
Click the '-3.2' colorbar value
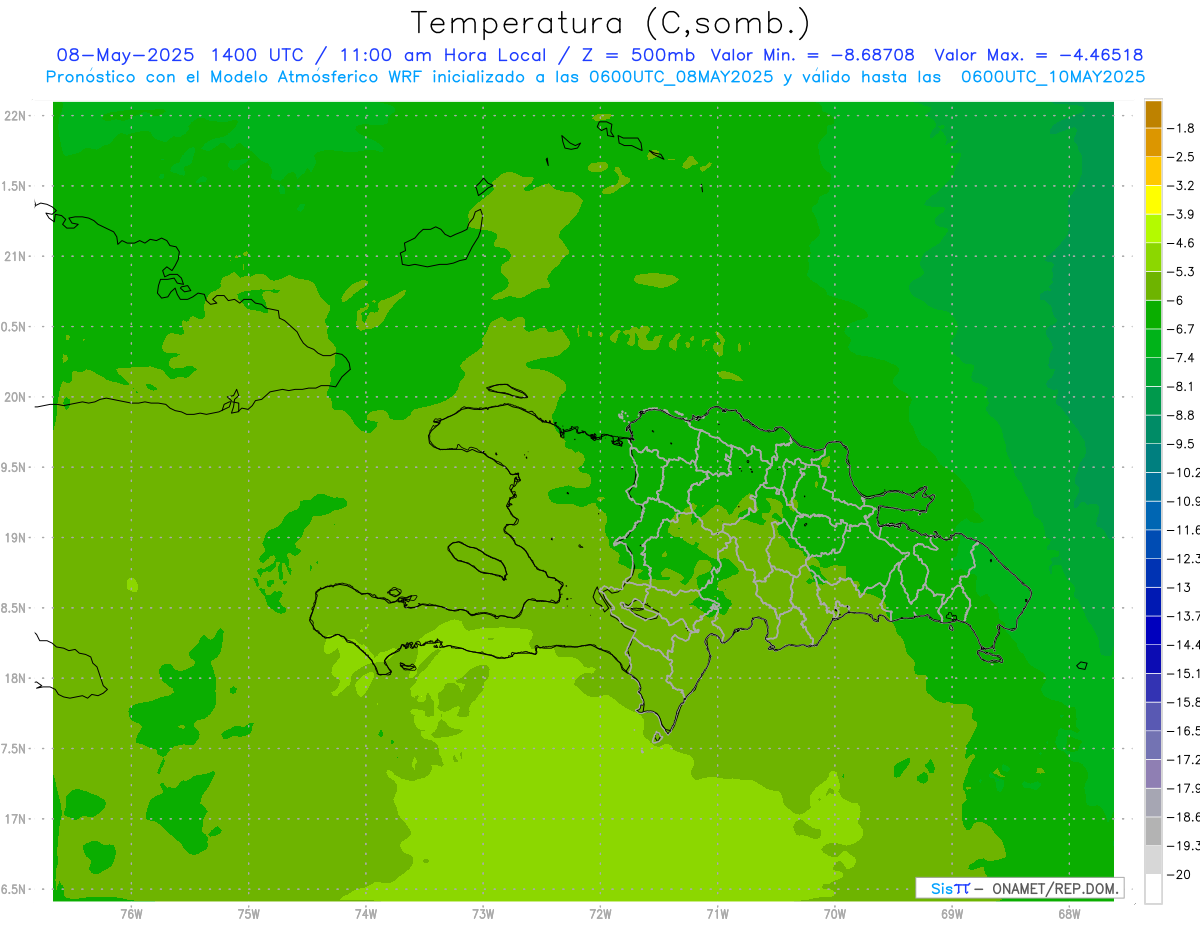pos(1182,186)
